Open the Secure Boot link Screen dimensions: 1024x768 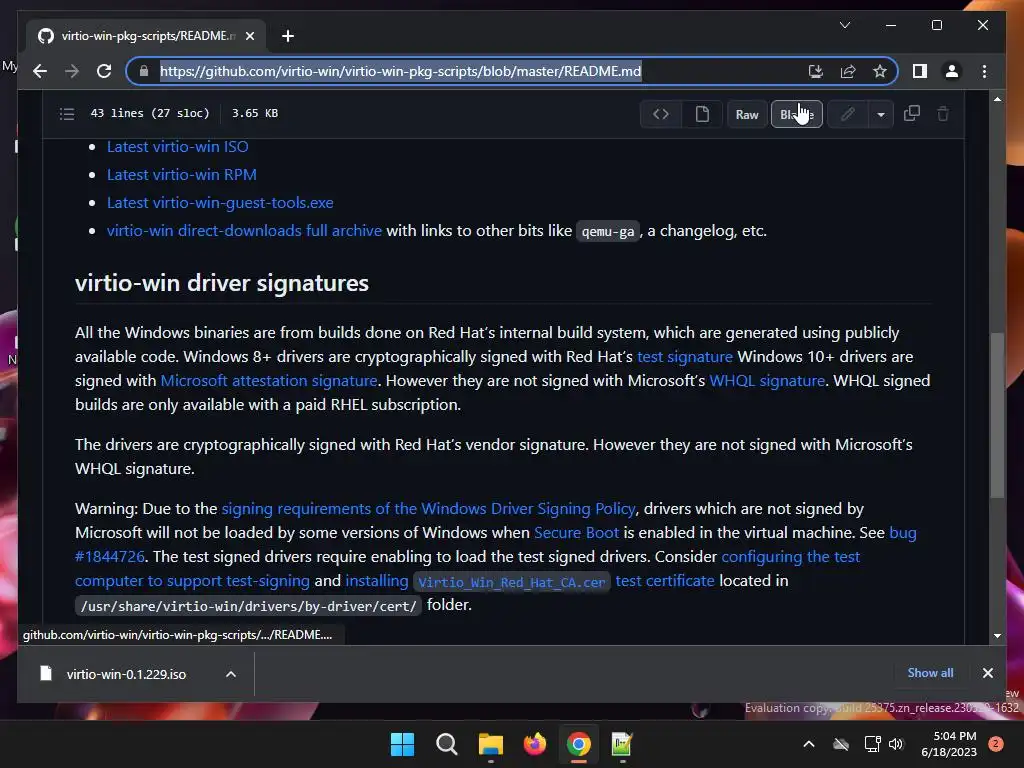point(576,533)
